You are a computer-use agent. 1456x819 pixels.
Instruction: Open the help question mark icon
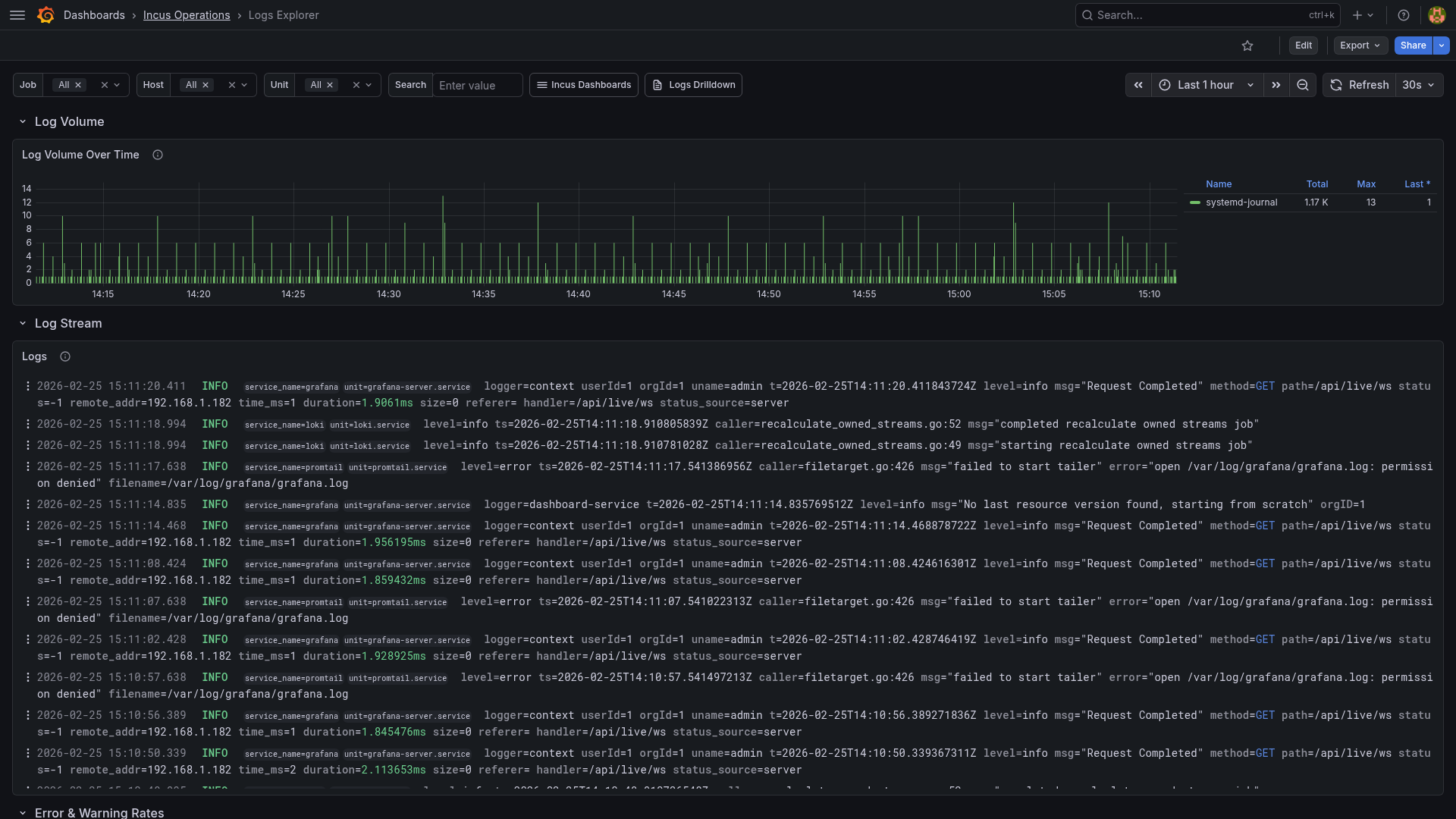coord(1404,15)
